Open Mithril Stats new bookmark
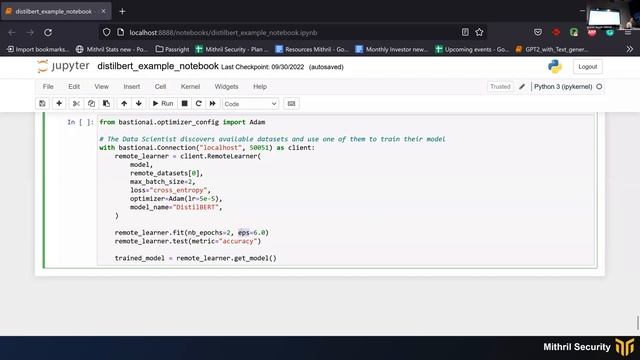 (x=112, y=49)
